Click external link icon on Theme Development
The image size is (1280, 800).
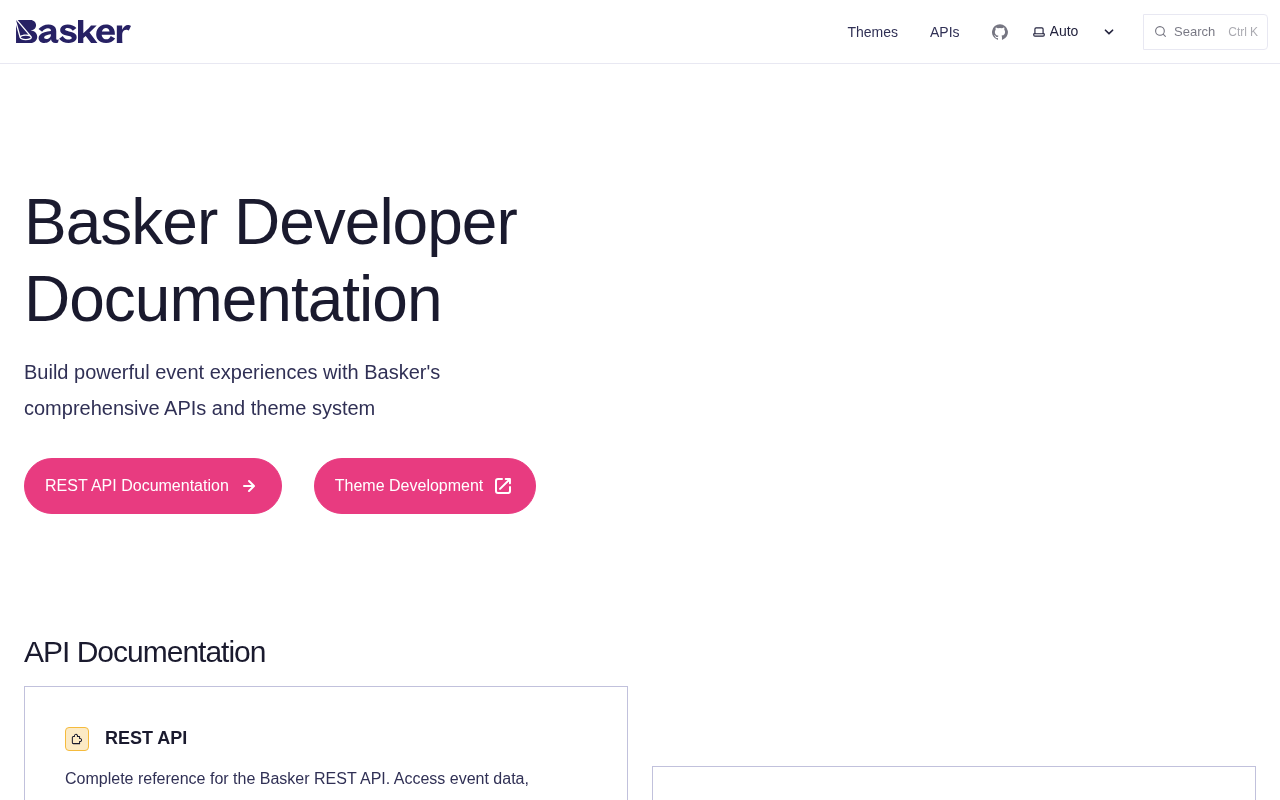503,486
